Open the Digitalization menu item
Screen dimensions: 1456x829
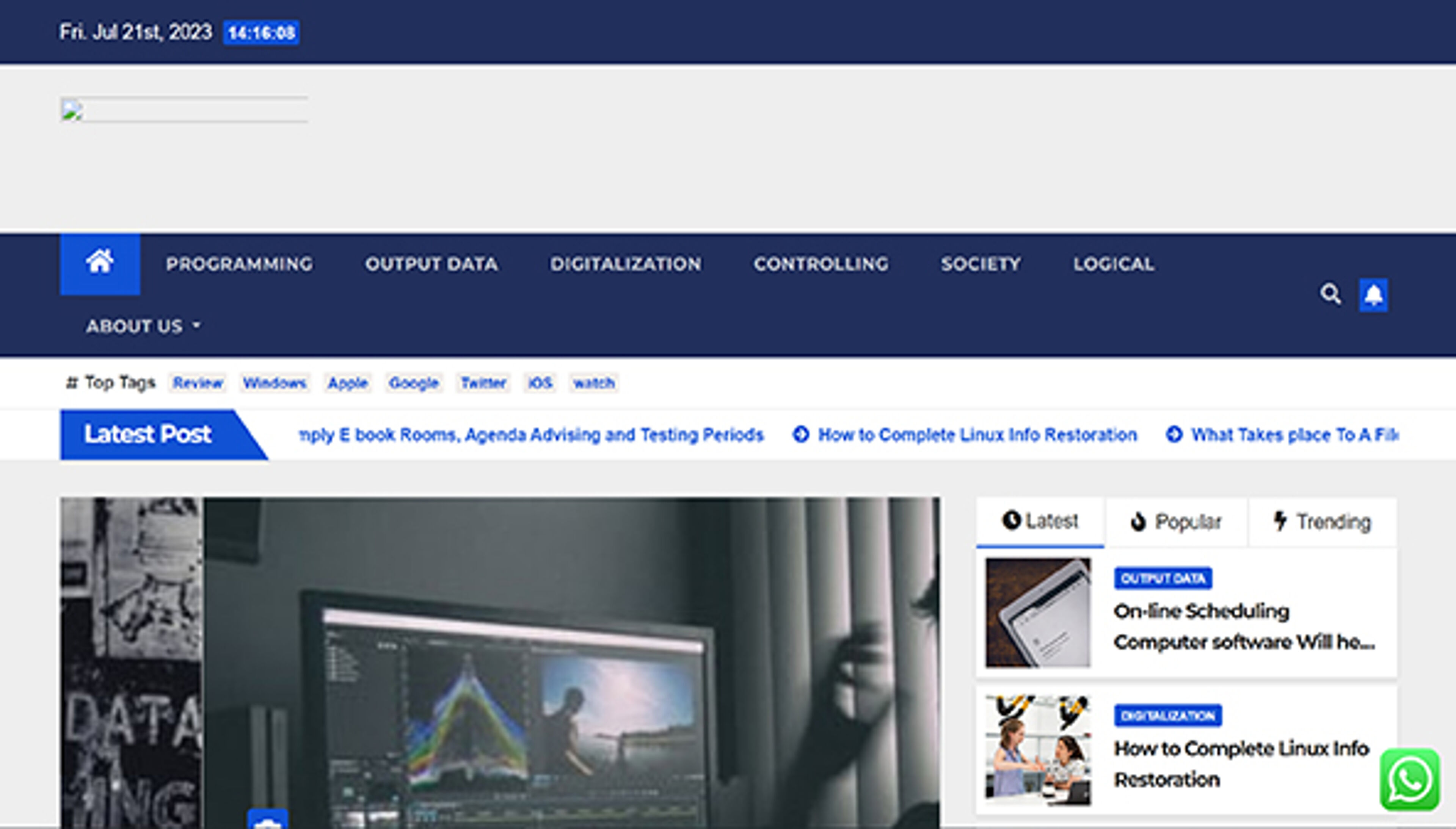point(626,264)
